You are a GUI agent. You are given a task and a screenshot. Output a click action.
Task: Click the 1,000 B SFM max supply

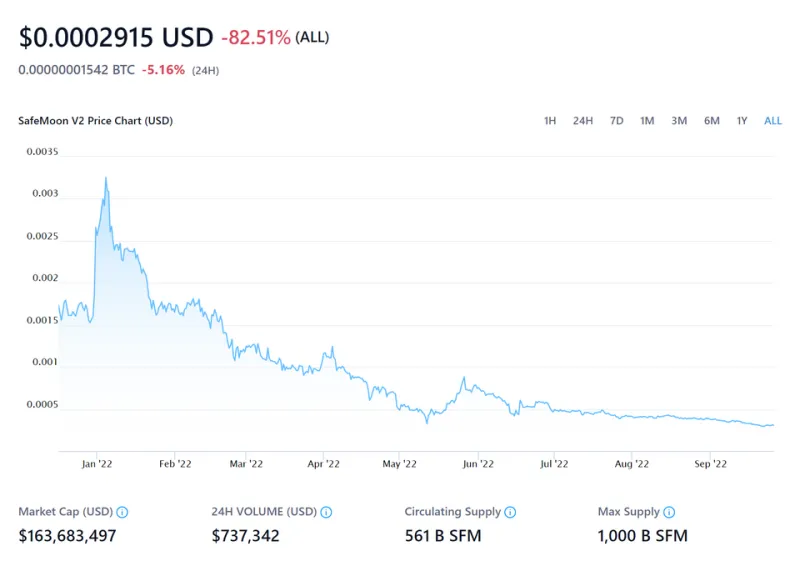(642, 535)
